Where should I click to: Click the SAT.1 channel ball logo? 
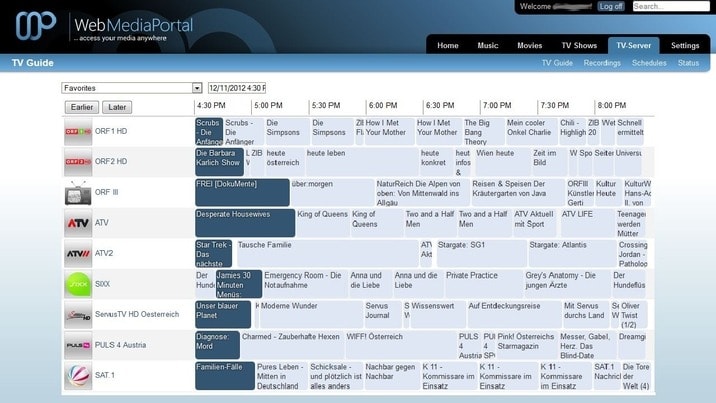tap(78, 376)
